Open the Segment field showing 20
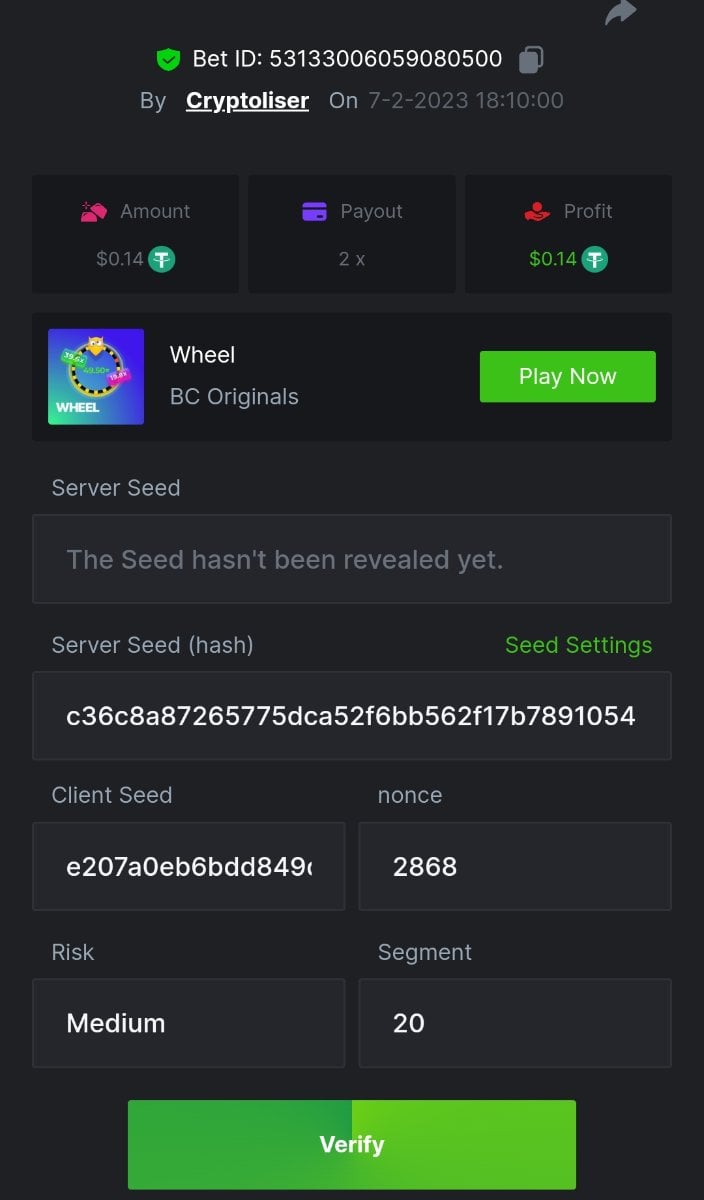 point(514,1023)
